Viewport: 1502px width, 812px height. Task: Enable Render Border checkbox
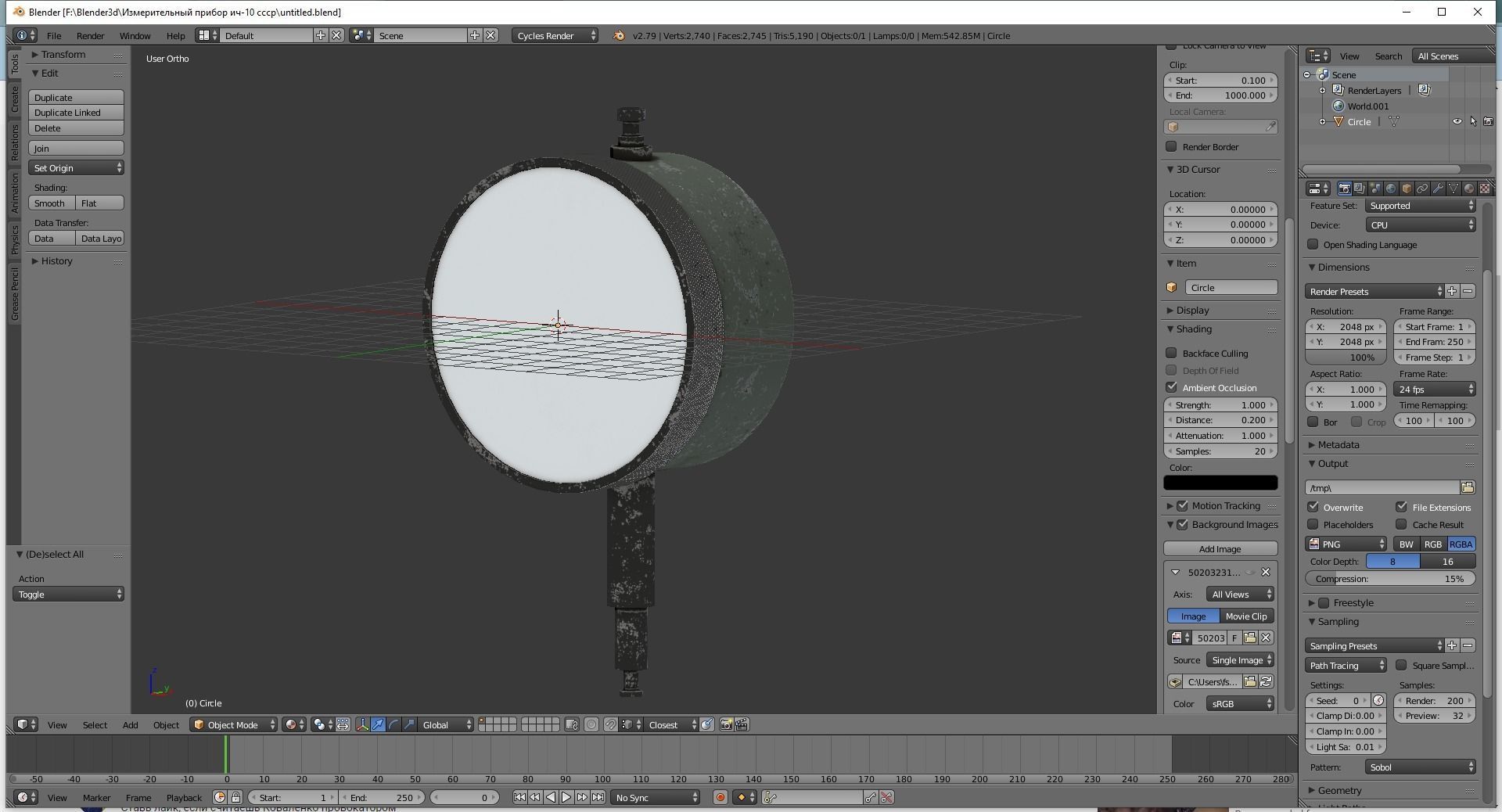click(x=1171, y=147)
